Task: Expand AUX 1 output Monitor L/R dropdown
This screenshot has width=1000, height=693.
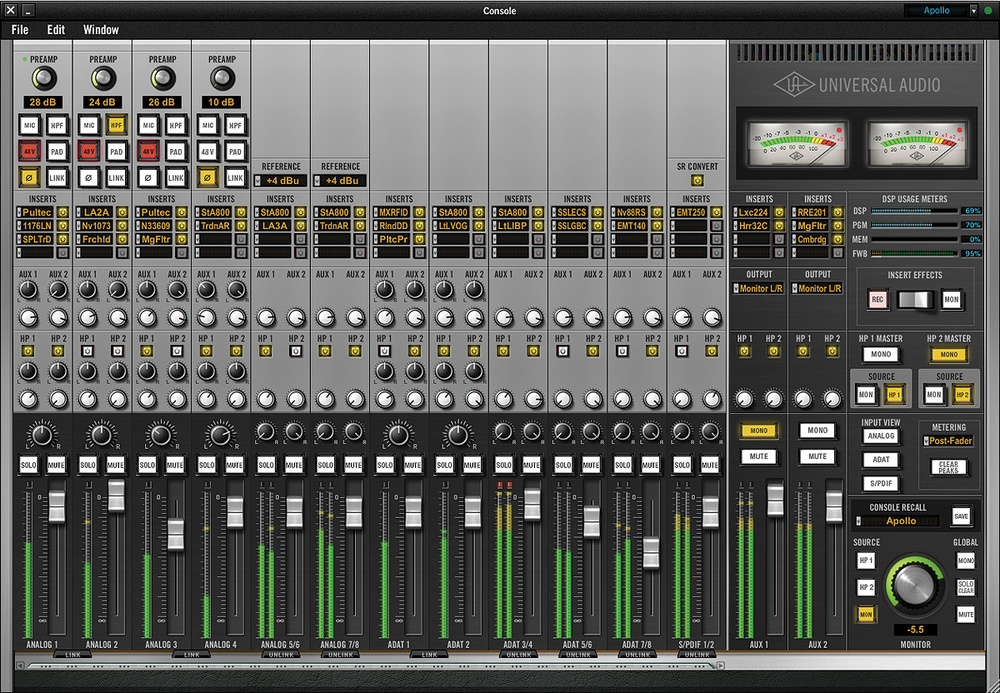Action: pos(759,289)
